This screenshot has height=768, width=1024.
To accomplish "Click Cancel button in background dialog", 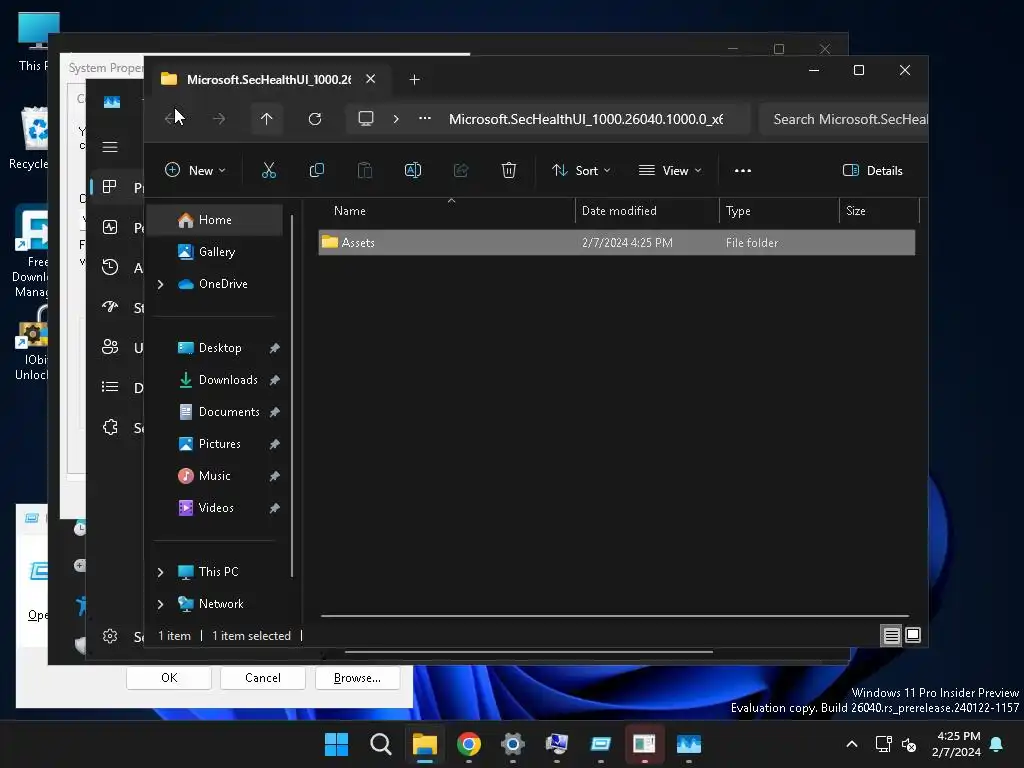I will [263, 678].
